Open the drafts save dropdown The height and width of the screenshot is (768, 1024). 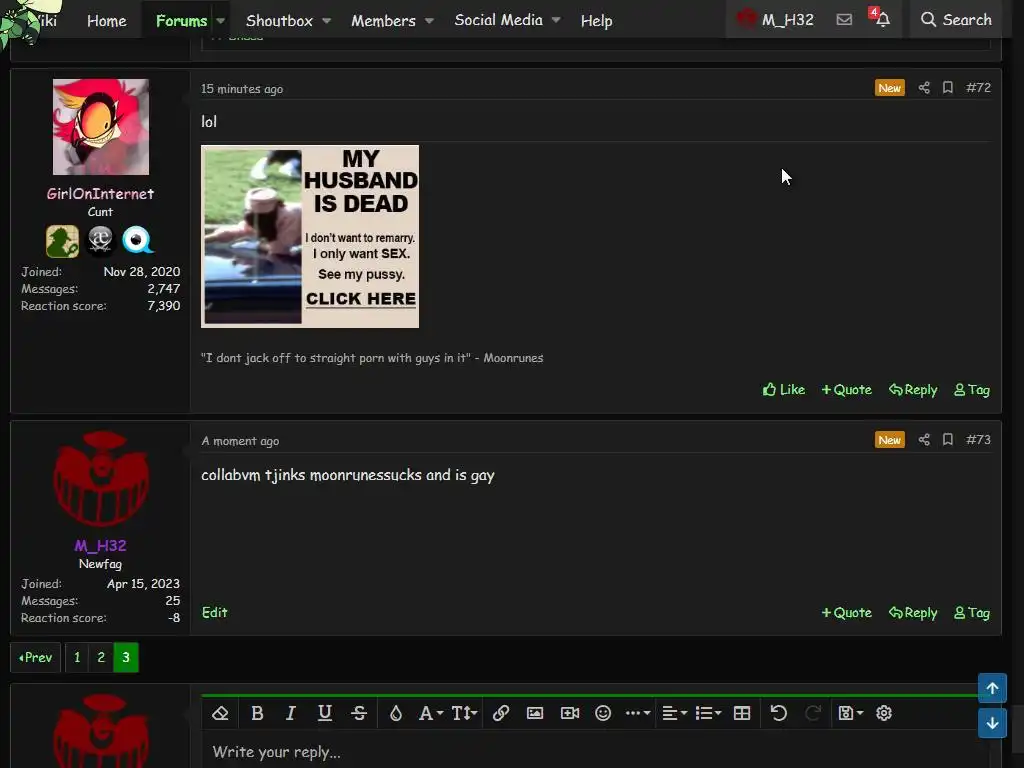pyautogui.click(x=850, y=713)
